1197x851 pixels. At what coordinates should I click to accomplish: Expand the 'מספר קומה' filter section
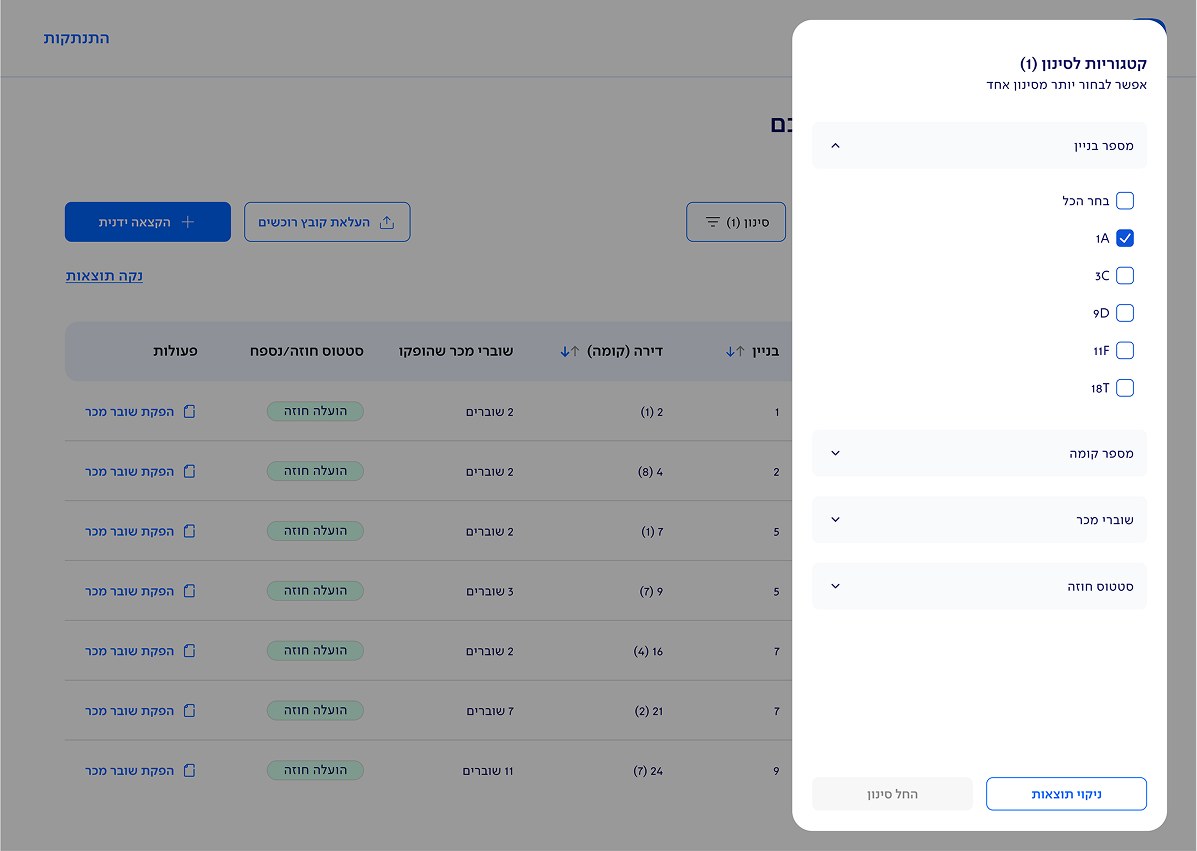tap(979, 453)
